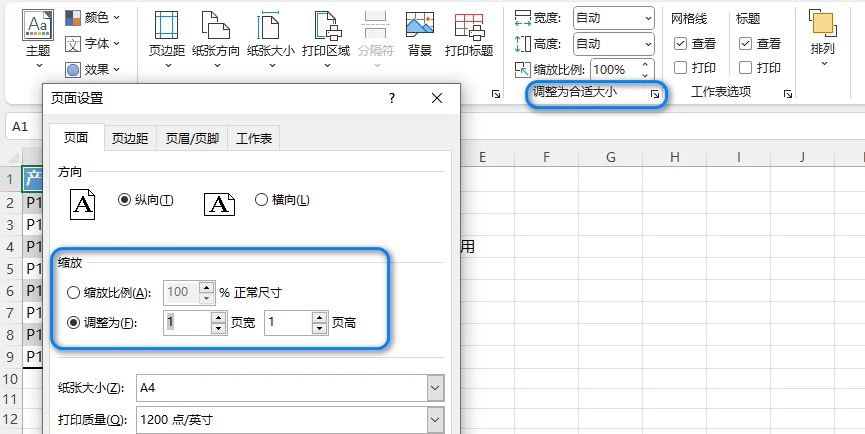Open the 页面设置 group dialog launcher
The width and height of the screenshot is (865, 434).
tap(496, 94)
